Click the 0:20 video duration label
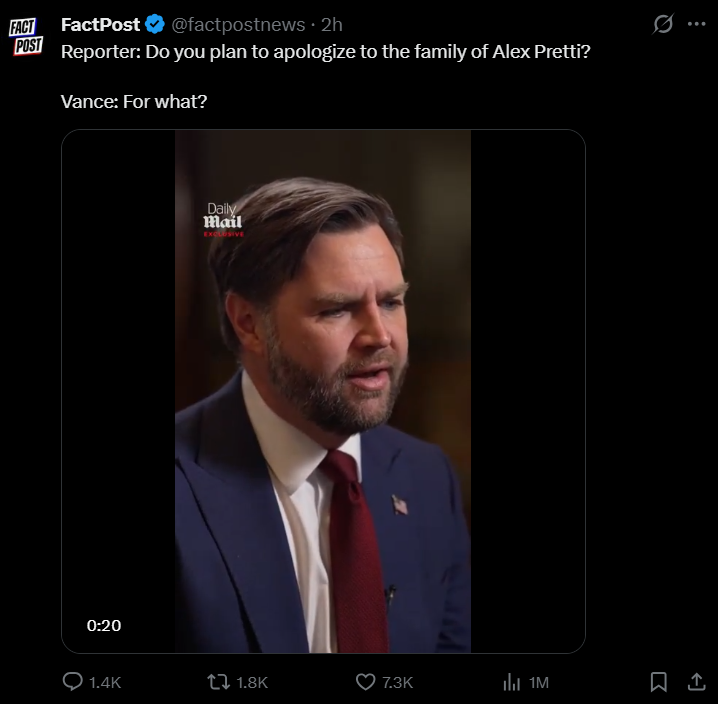The height and width of the screenshot is (704, 718). [104, 625]
